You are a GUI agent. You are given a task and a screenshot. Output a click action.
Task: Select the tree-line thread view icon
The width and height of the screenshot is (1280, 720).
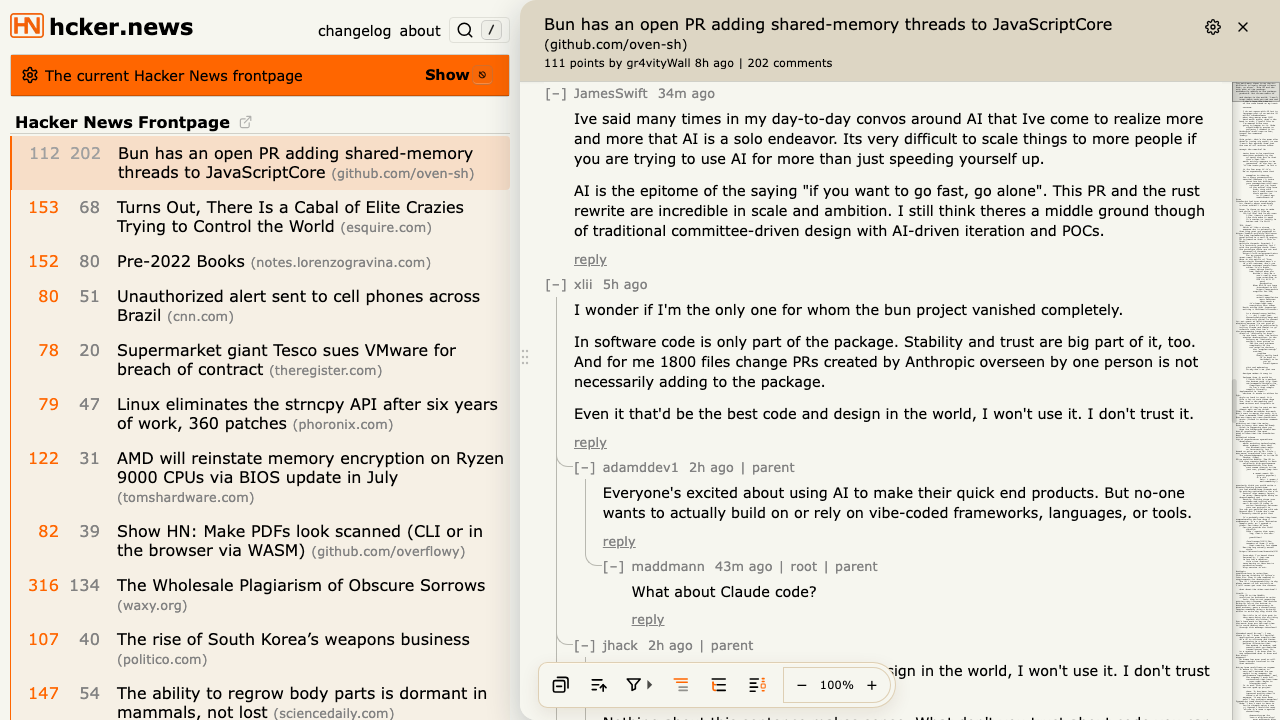coord(719,685)
